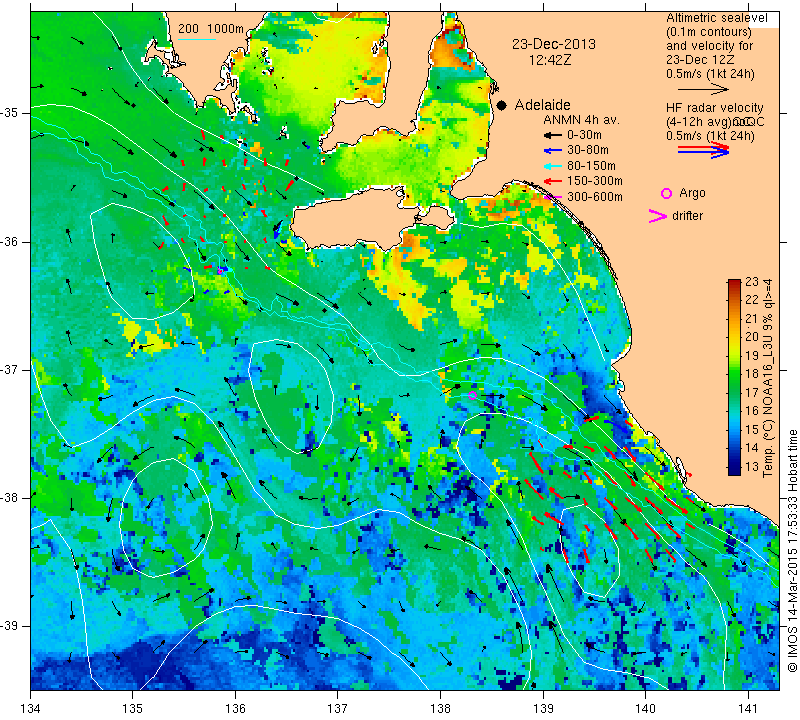Click the '0-30m' depth label

(584, 135)
